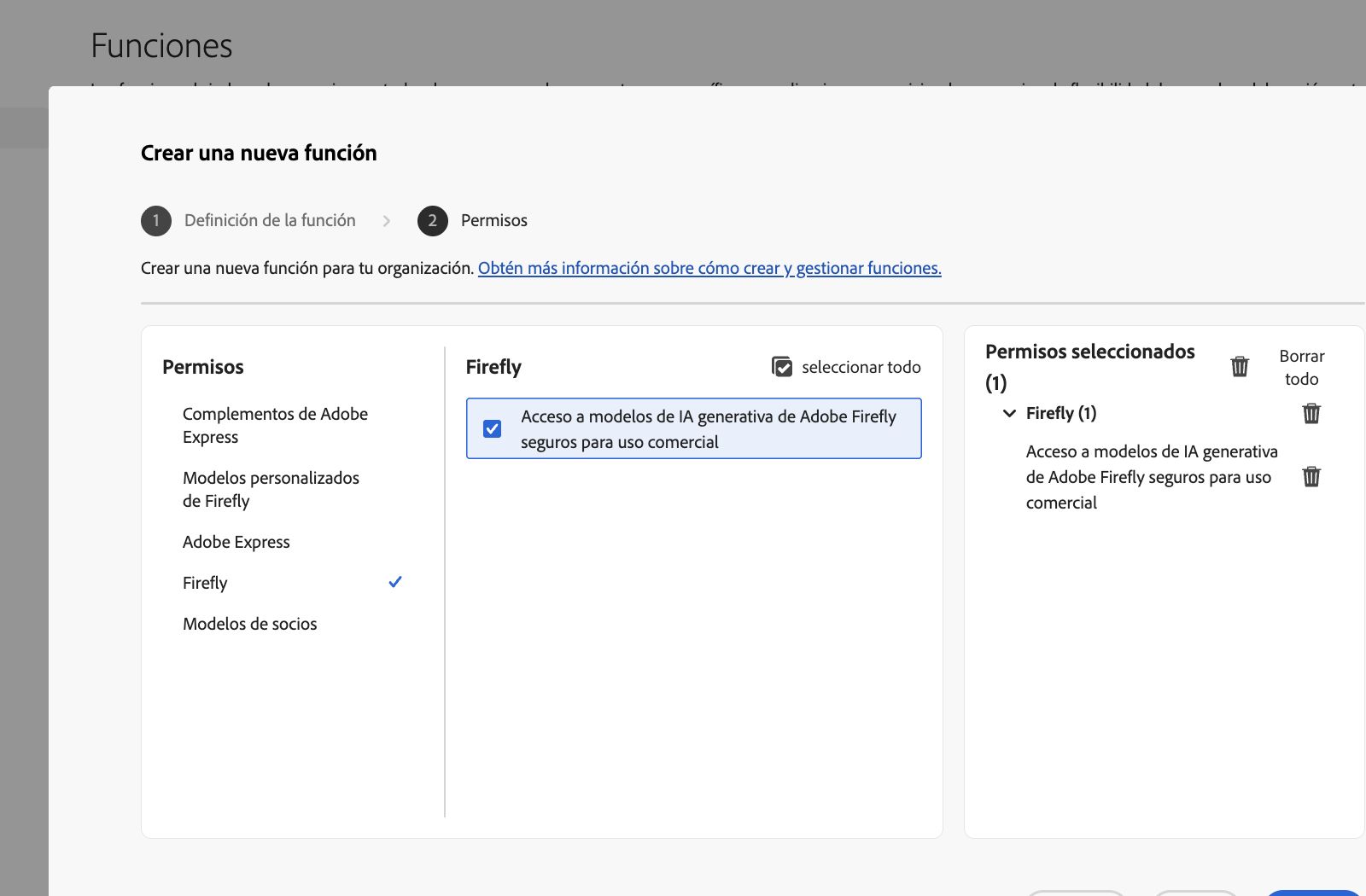Select Modelos personalizados de Firefly category
The height and width of the screenshot is (896, 1366).
point(271,489)
